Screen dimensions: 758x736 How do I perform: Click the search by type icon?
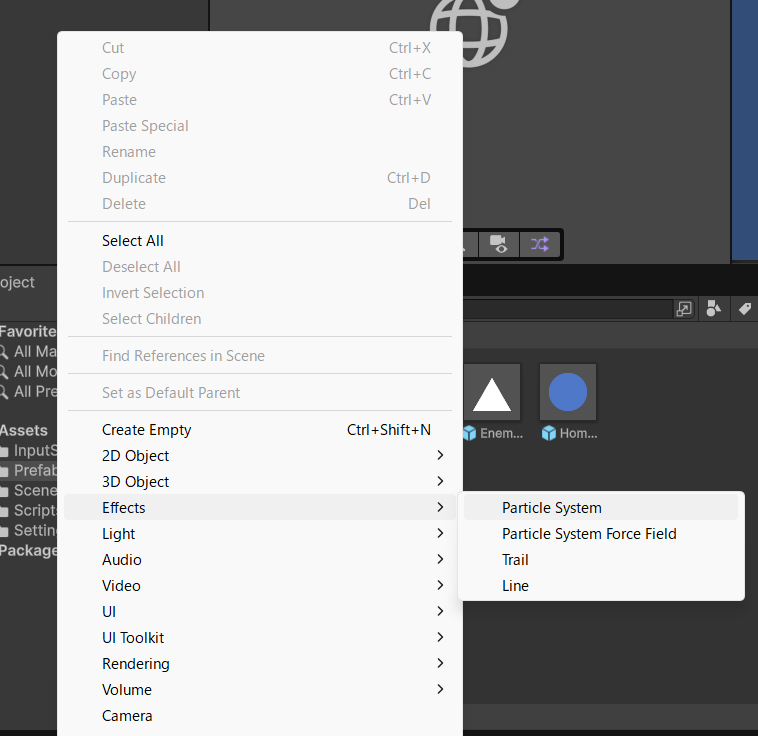tap(713, 309)
